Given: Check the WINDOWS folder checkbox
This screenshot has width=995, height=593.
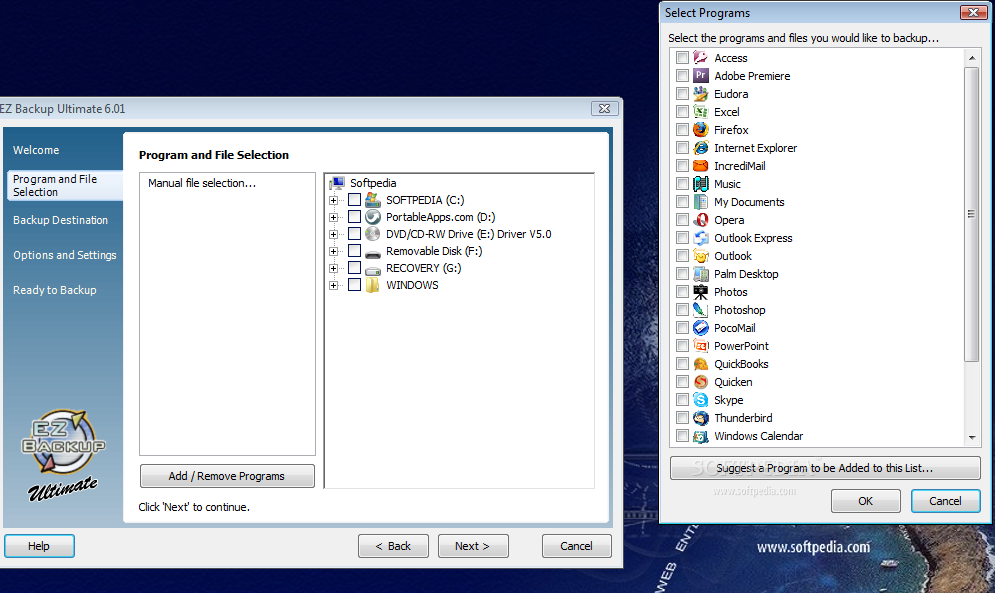Looking at the screenshot, I should pyautogui.click(x=355, y=285).
